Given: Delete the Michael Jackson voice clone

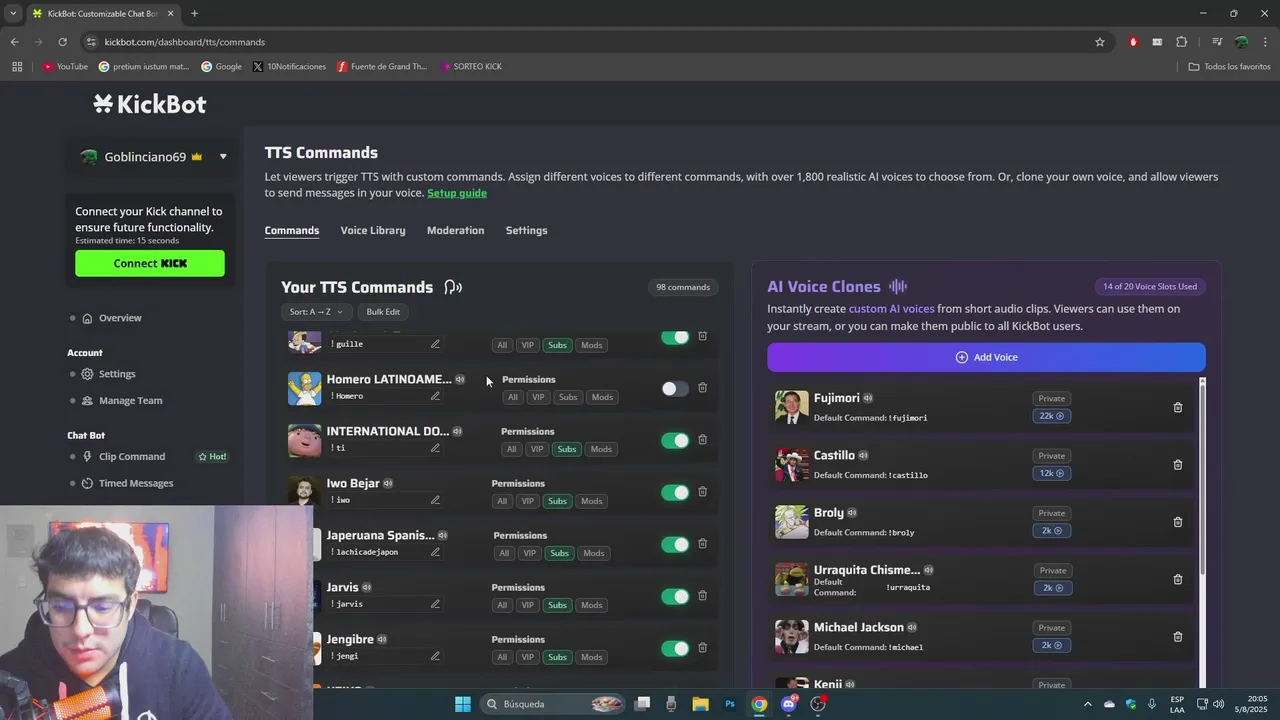Looking at the screenshot, I should 1177,636.
